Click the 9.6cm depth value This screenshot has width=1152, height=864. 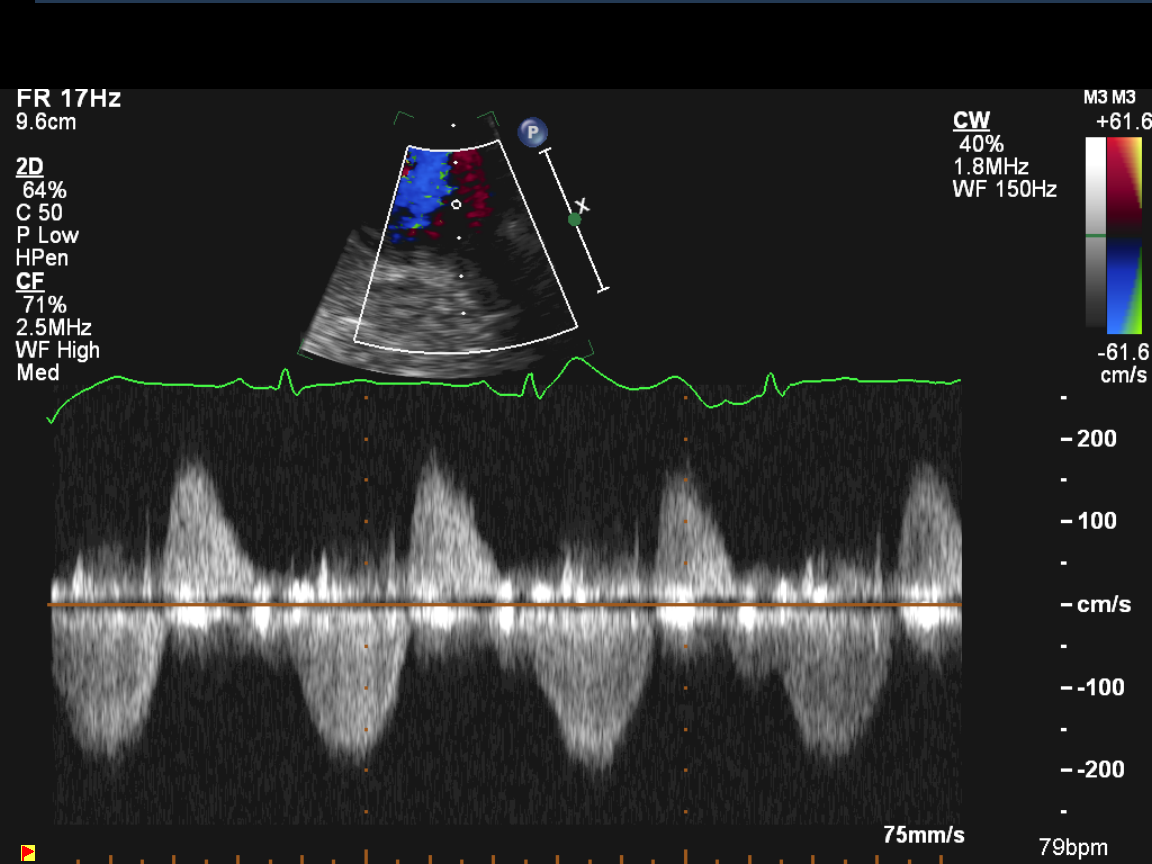tap(46, 122)
